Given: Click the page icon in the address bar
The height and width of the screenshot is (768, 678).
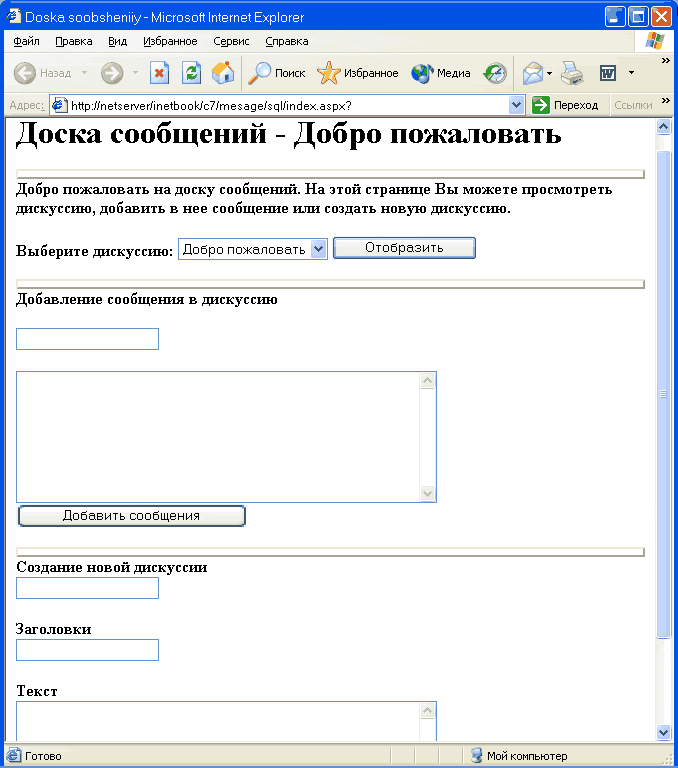Looking at the screenshot, I should (x=59, y=105).
